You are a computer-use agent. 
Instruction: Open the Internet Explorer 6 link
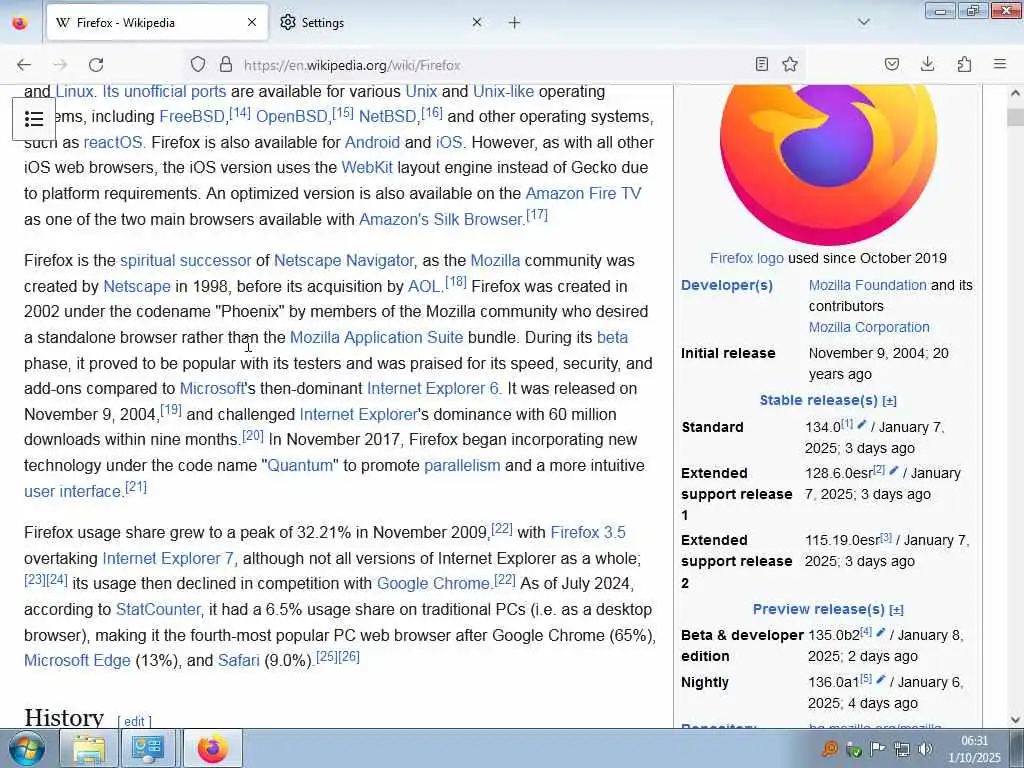click(433, 389)
